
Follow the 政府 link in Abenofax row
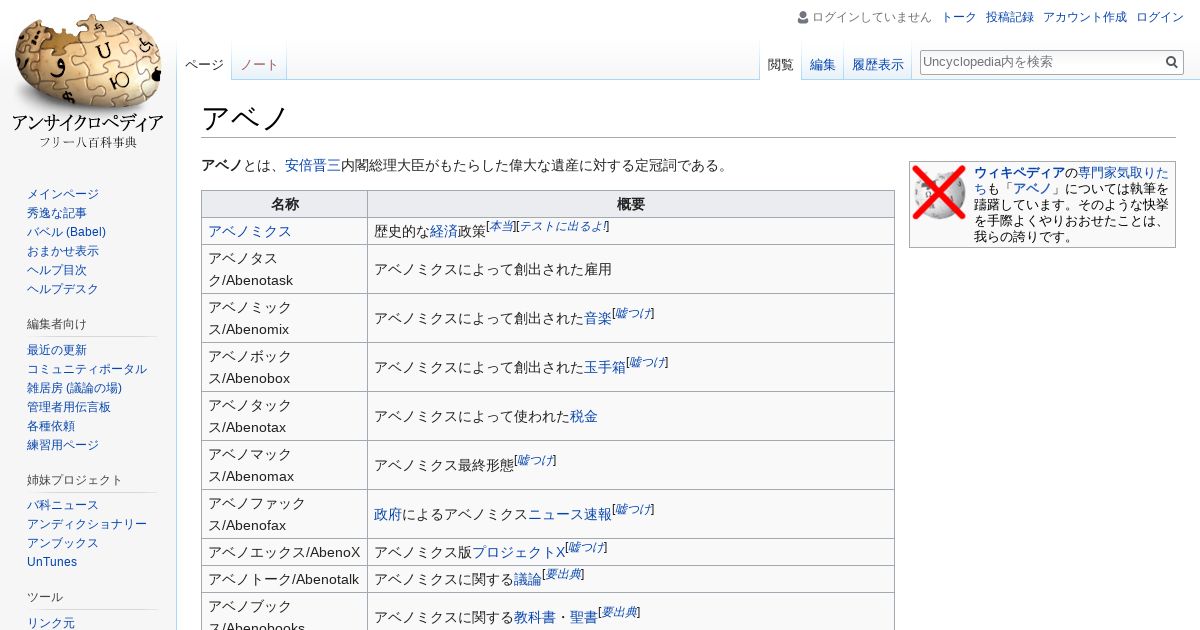388,514
